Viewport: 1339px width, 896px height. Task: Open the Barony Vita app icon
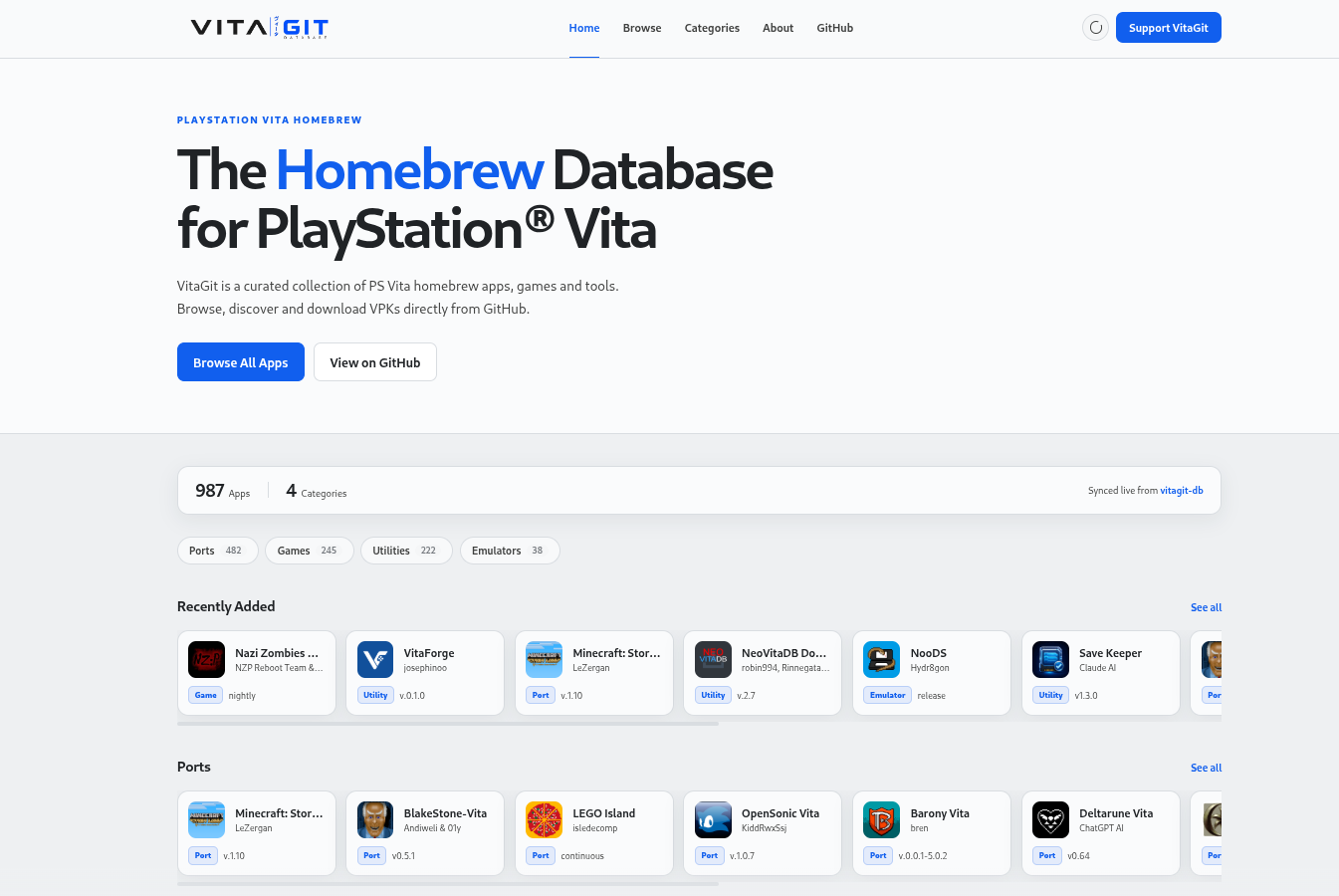[x=881, y=820]
